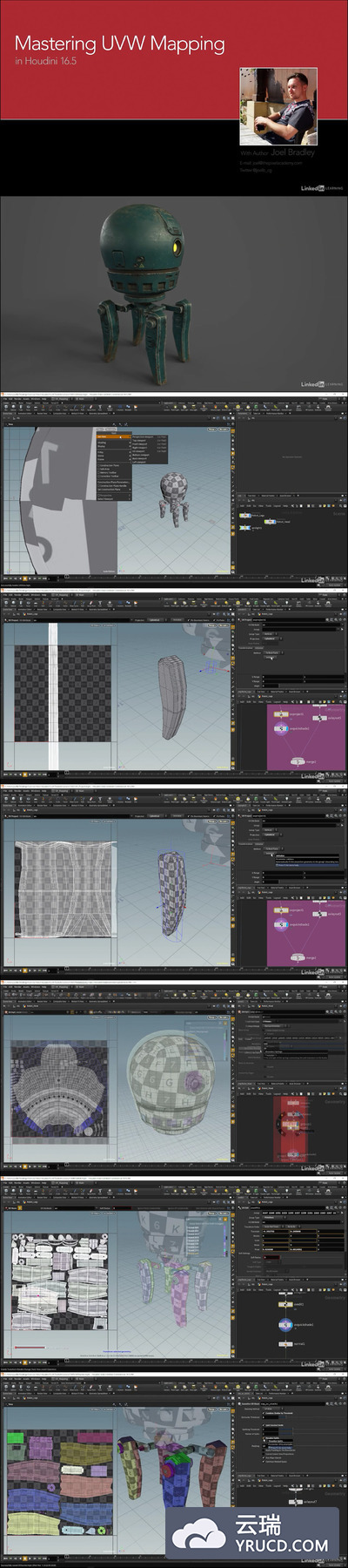Select the merge1 node in the checkered-leg screenshot
This screenshot has width=348, height=1568.
pos(297,958)
